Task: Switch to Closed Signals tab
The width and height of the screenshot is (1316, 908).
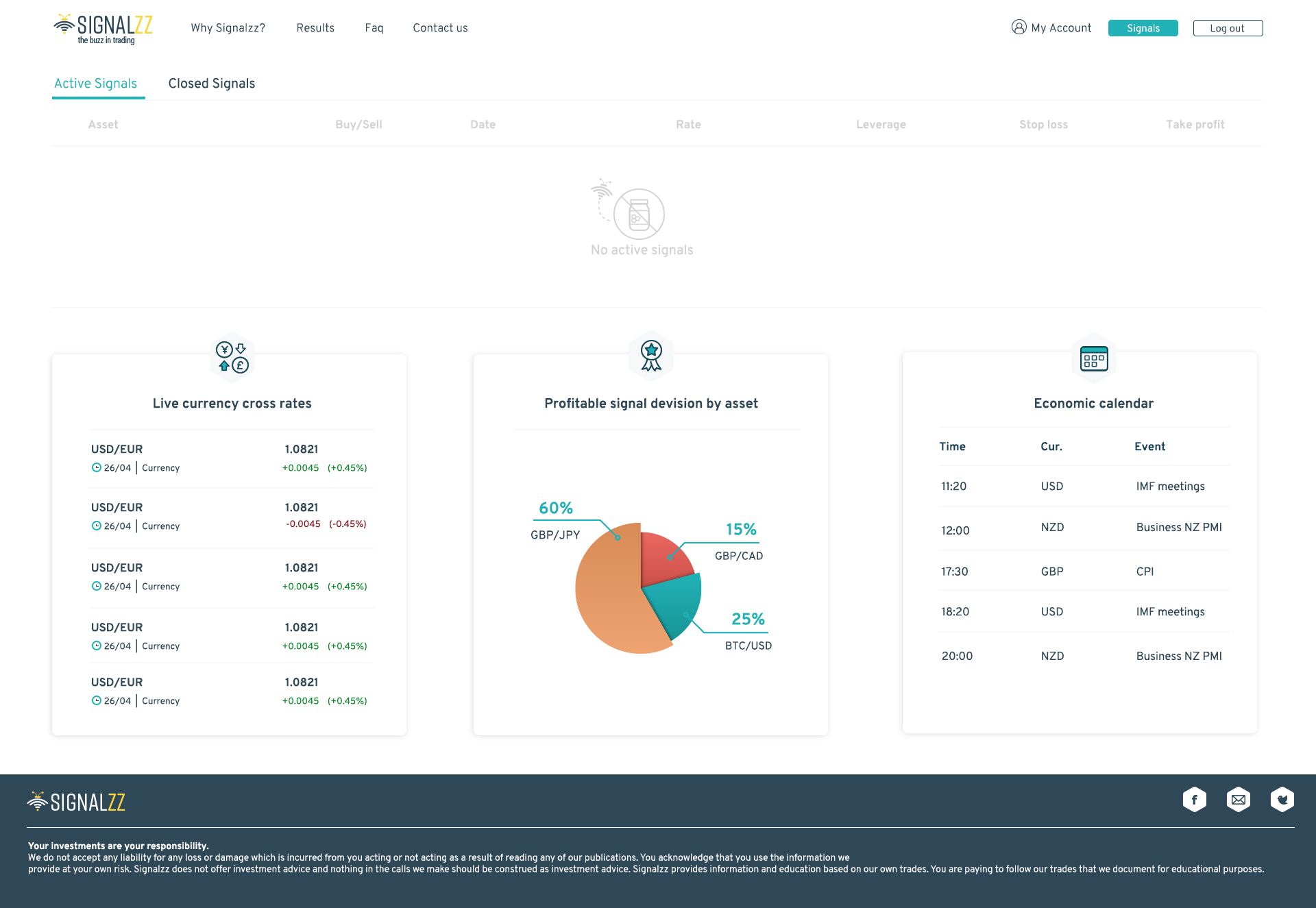Action: (x=211, y=84)
